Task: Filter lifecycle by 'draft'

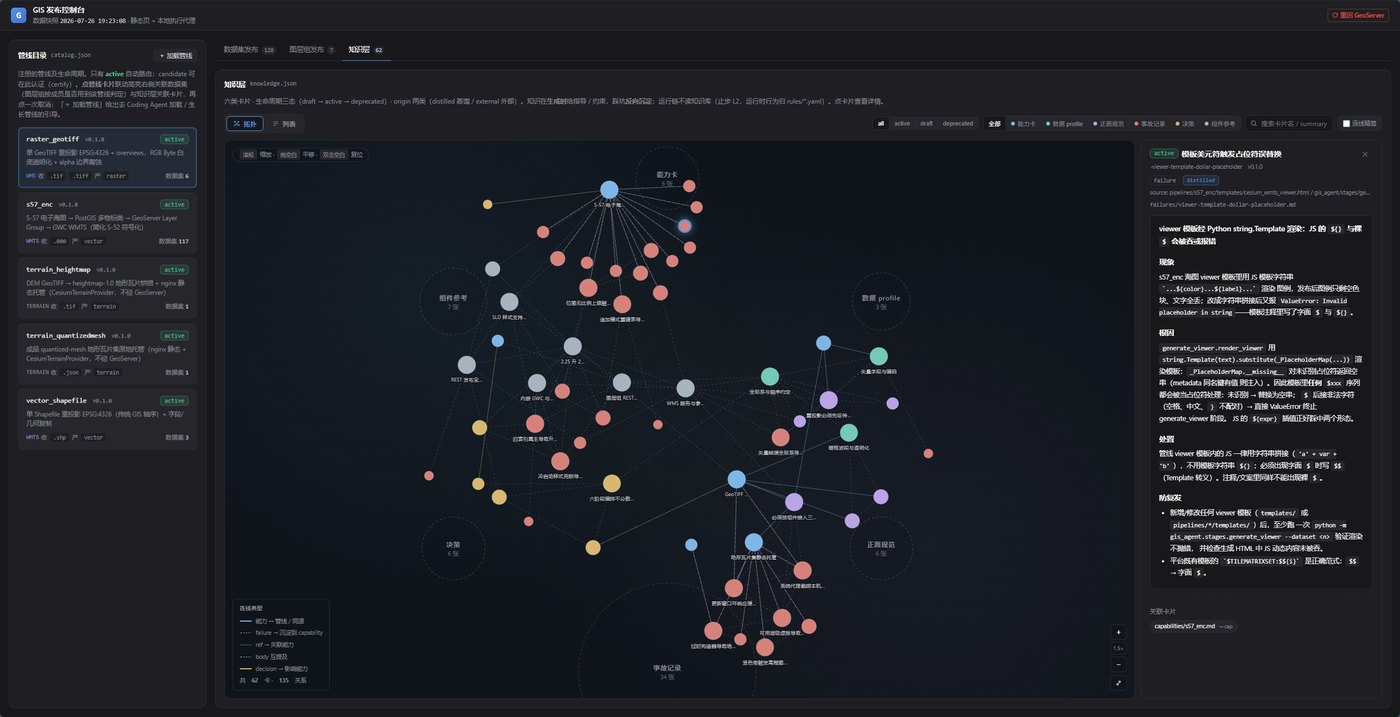Action: pos(927,124)
